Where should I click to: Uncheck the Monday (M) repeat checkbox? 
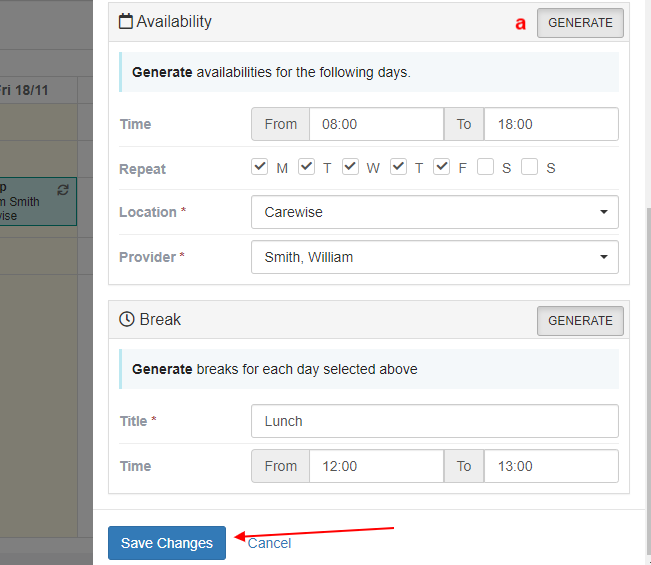coord(259,167)
